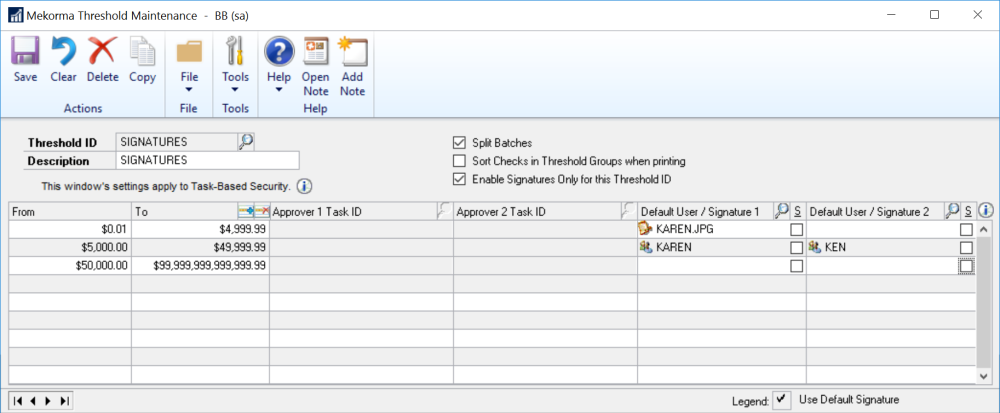The image size is (1000, 413).
Task: Open Approver 1 Task ID lookup
Action: point(445,211)
